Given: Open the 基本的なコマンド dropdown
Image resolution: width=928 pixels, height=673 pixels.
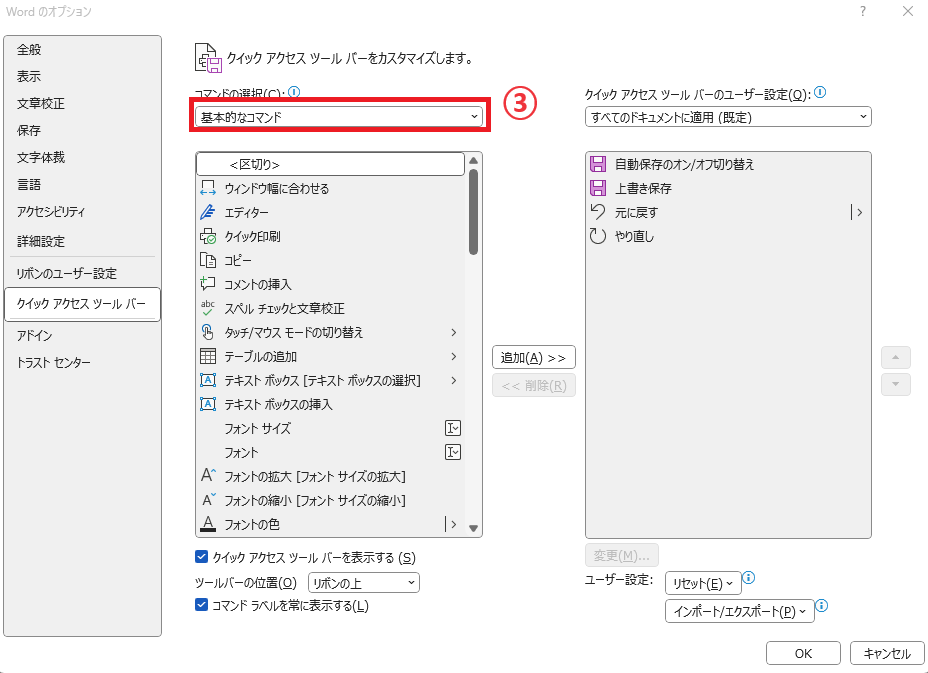Looking at the screenshot, I should click(x=339, y=117).
